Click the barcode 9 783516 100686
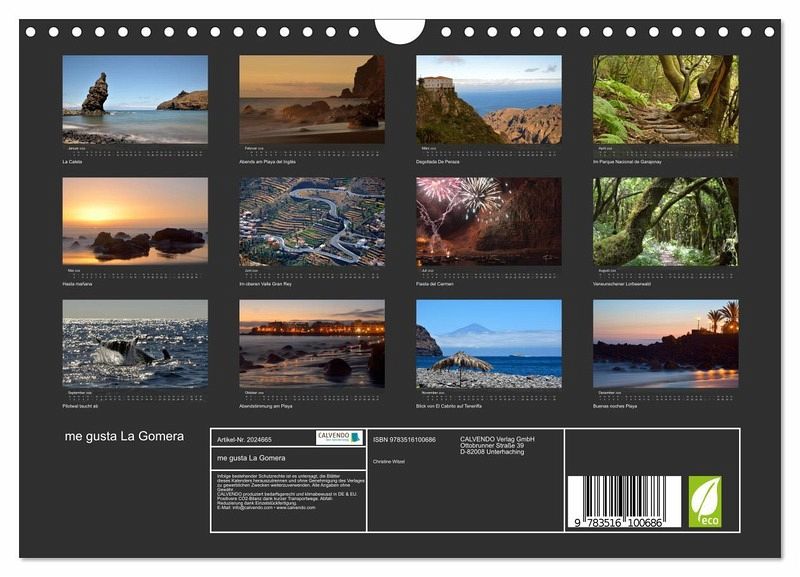The height and width of the screenshot is (577, 800). (623, 501)
